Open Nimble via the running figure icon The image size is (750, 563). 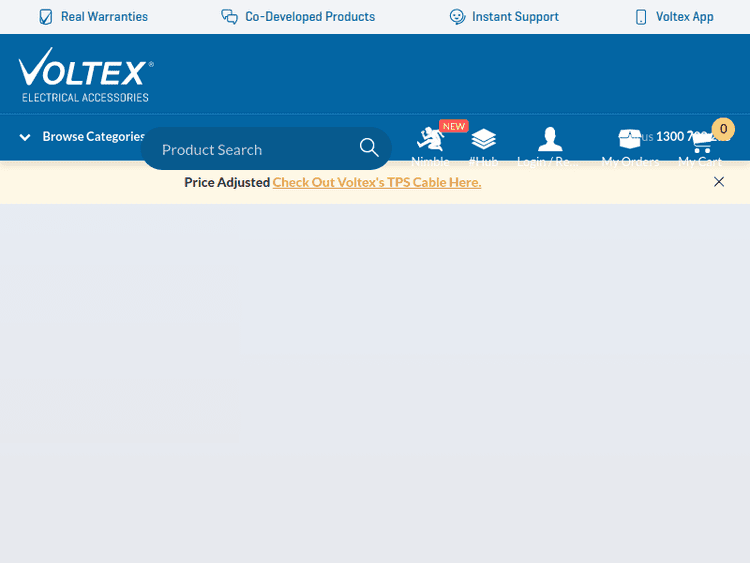[430, 140]
